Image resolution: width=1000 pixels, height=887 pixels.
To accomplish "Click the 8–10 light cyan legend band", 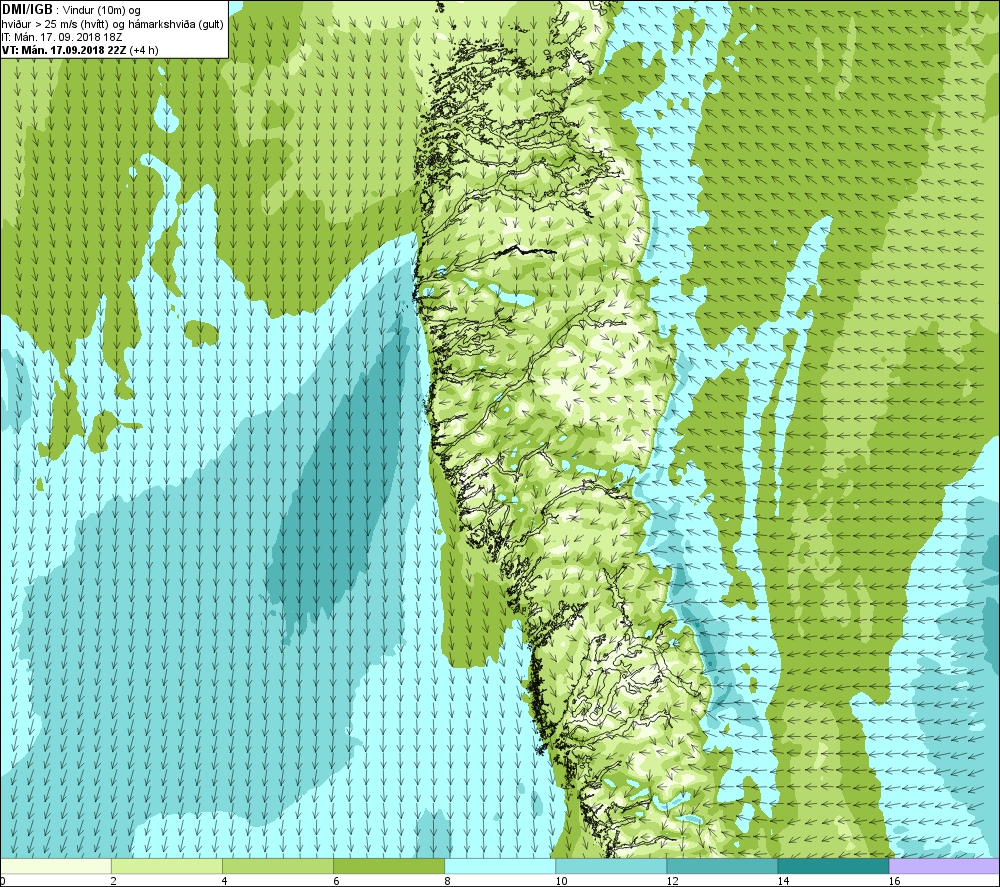I will click(x=500, y=866).
